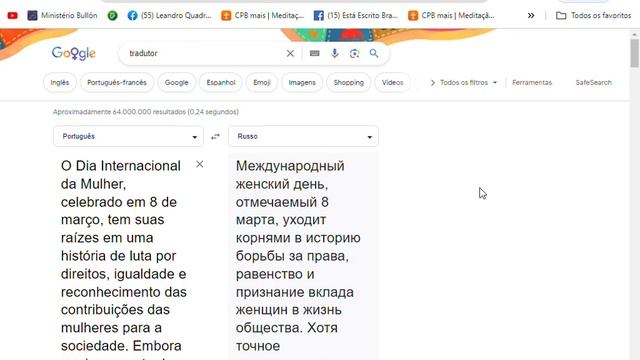Open the SafeSearch settings

click(x=593, y=82)
